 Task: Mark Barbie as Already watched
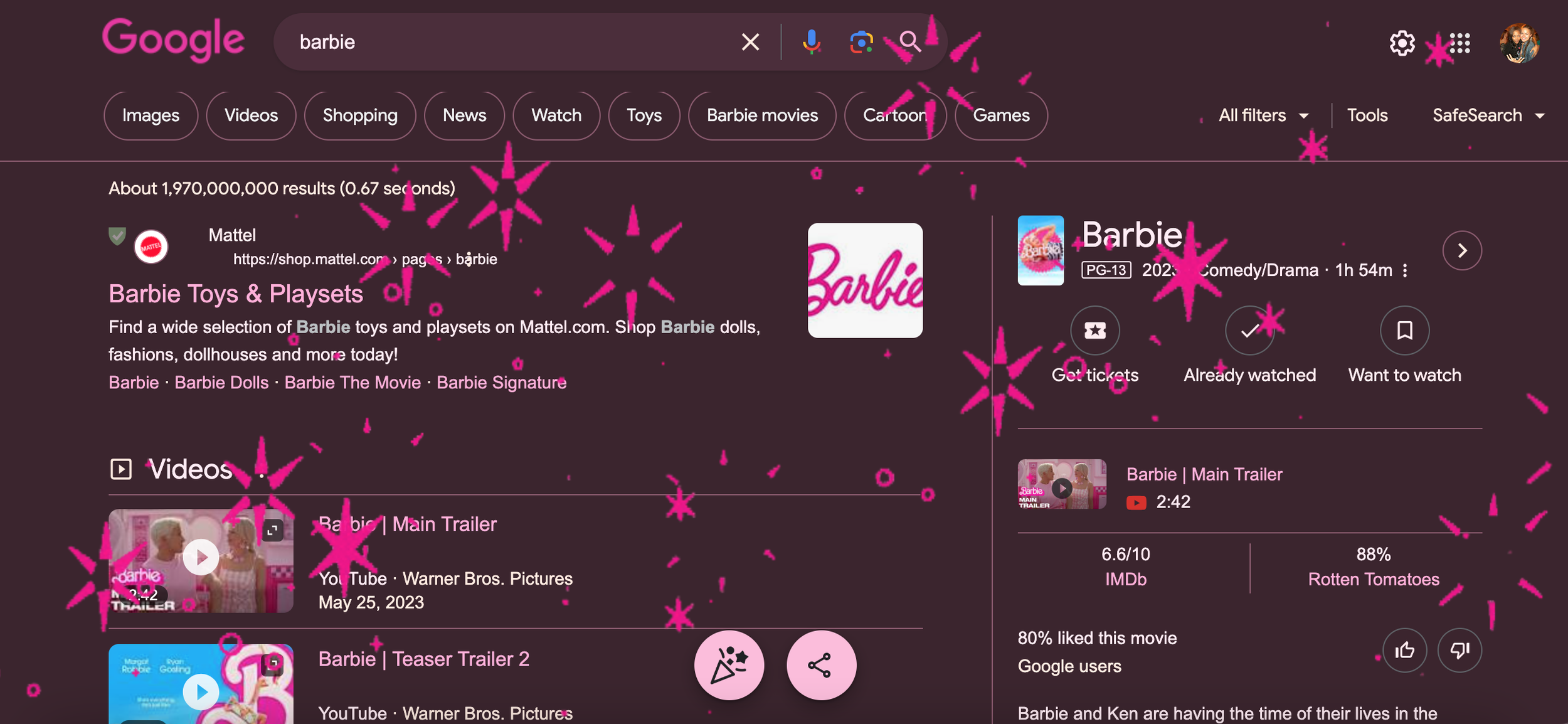(x=1249, y=330)
